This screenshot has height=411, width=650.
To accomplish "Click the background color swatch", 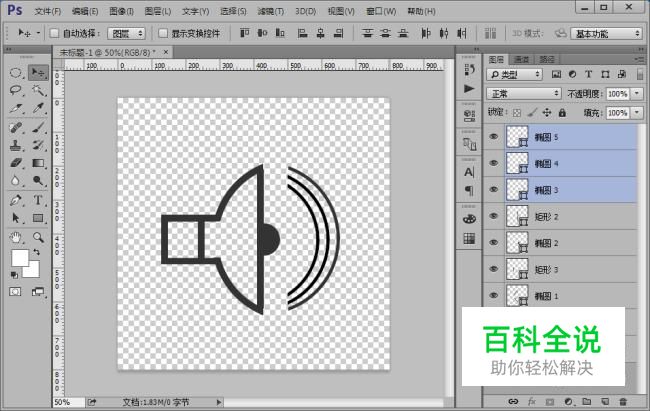I will pos(33,270).
